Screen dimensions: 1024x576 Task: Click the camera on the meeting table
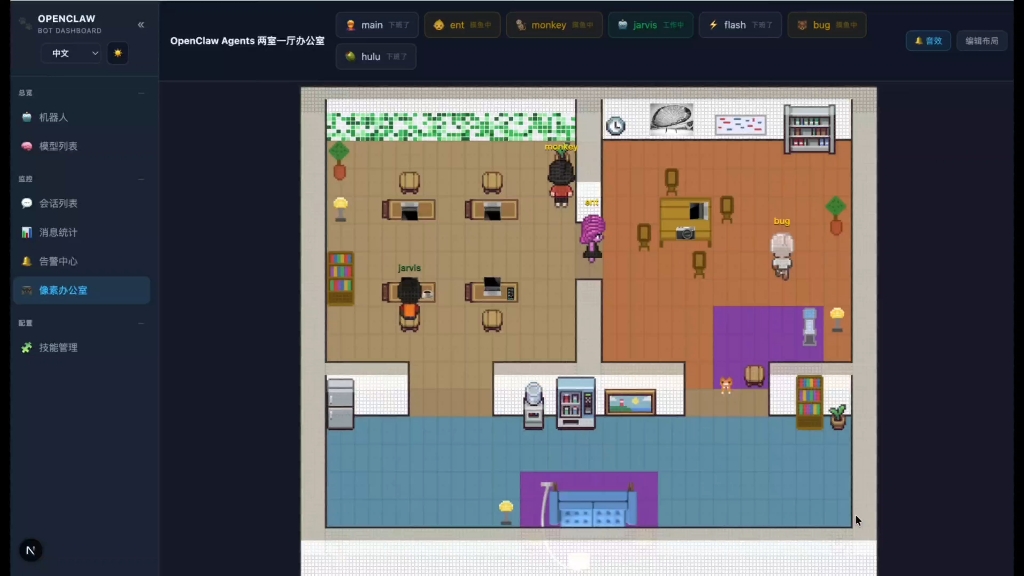(685, 233)
